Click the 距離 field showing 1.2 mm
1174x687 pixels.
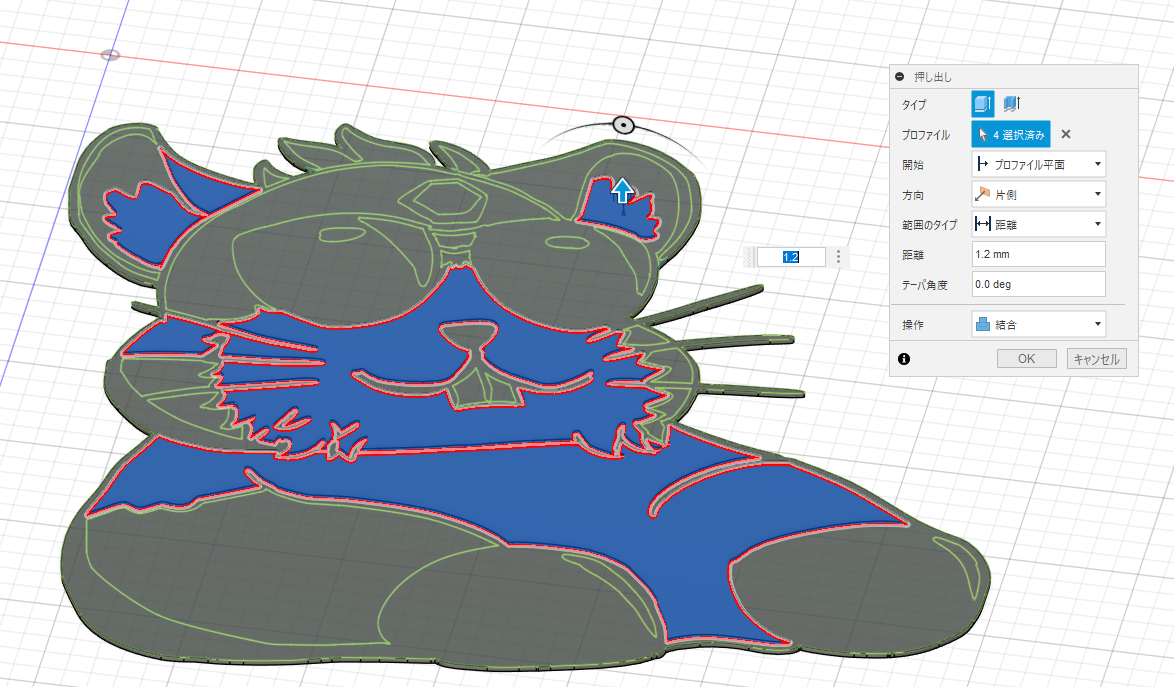(x=1038, y=254)
